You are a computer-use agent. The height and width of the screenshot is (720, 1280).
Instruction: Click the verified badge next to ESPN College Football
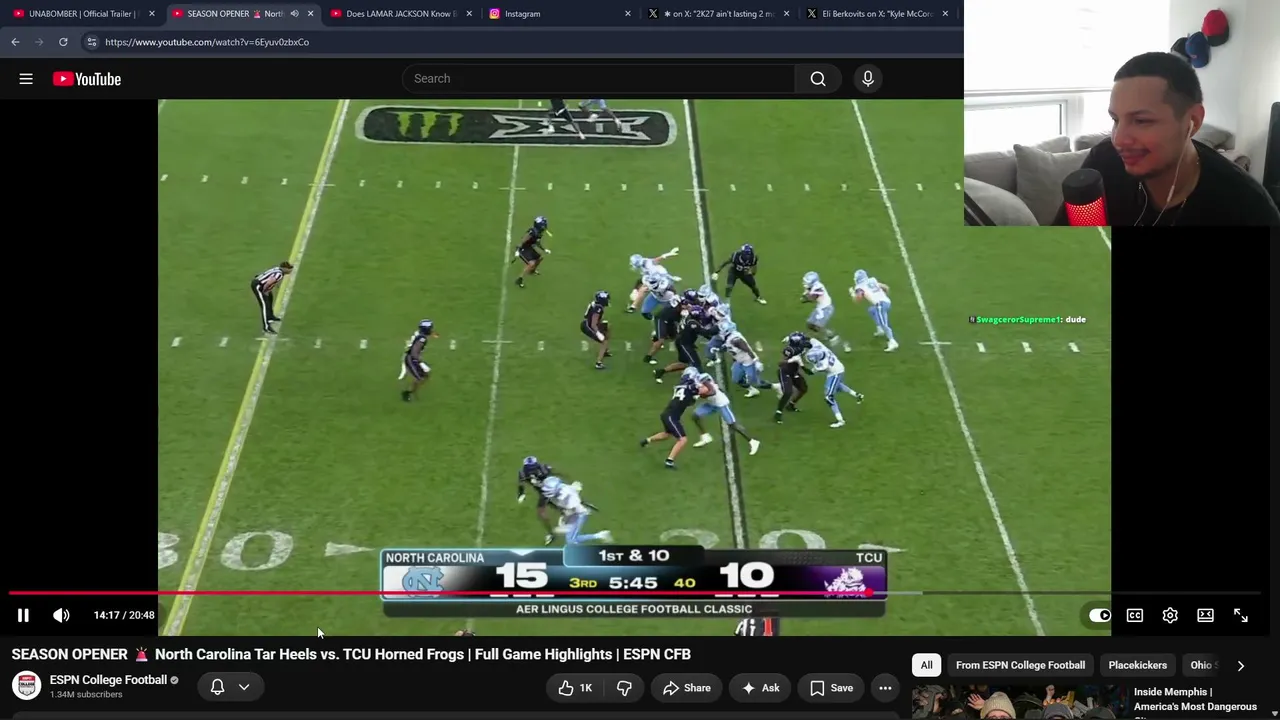click(x=174, y=681)
